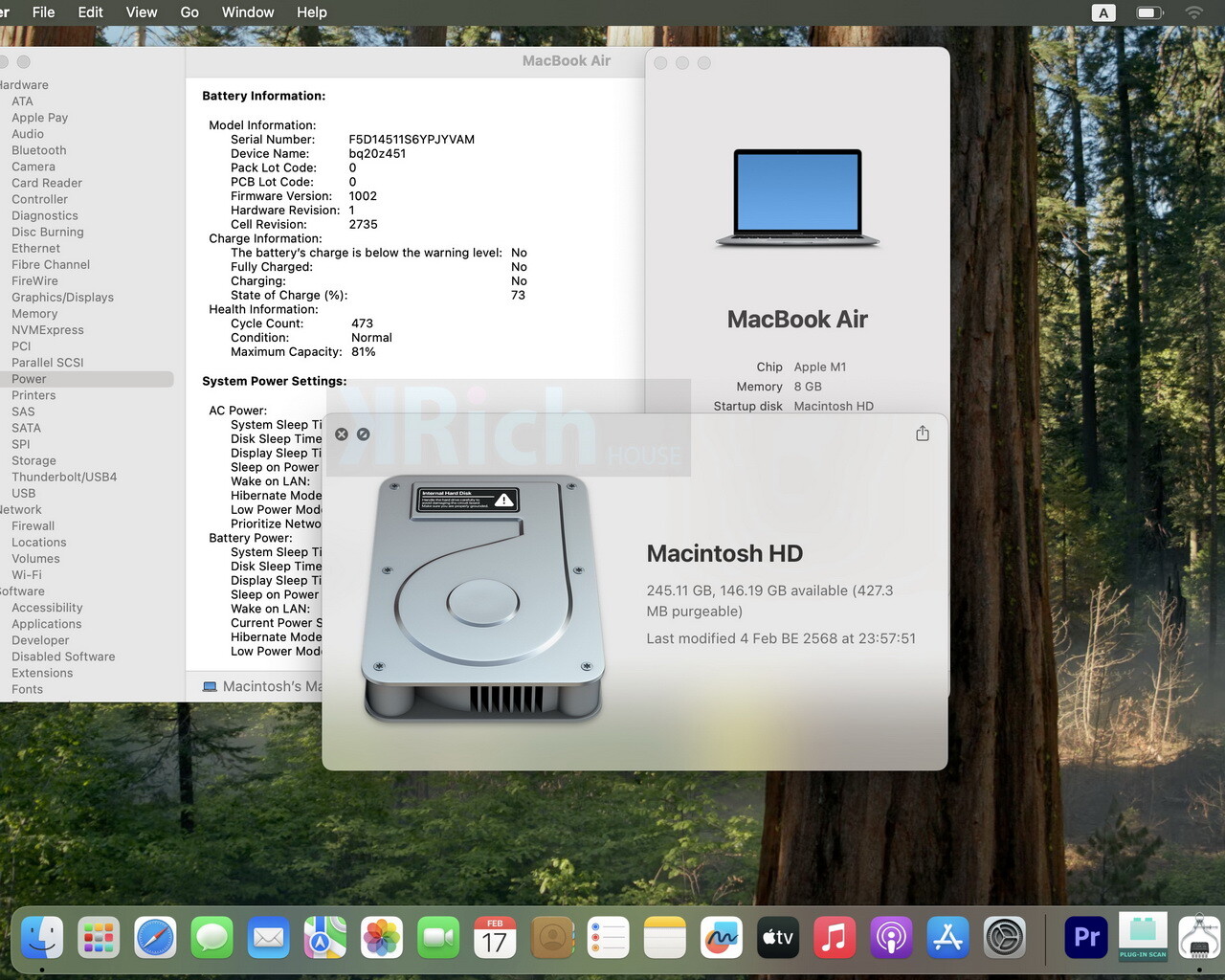Open Calendar showing Feb 17
The width and height of the screenshot is (1225, 980).
(x=495, y=938)
